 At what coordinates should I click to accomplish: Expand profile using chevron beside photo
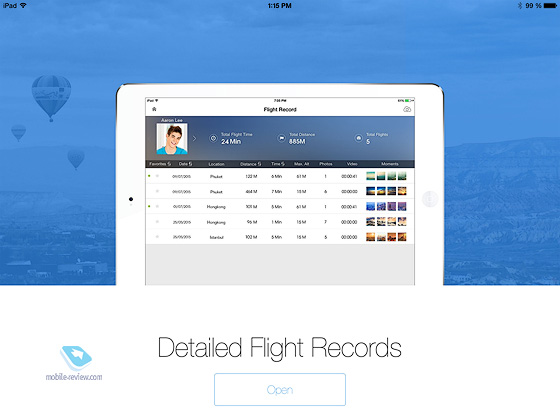click(x=195, y=138)
